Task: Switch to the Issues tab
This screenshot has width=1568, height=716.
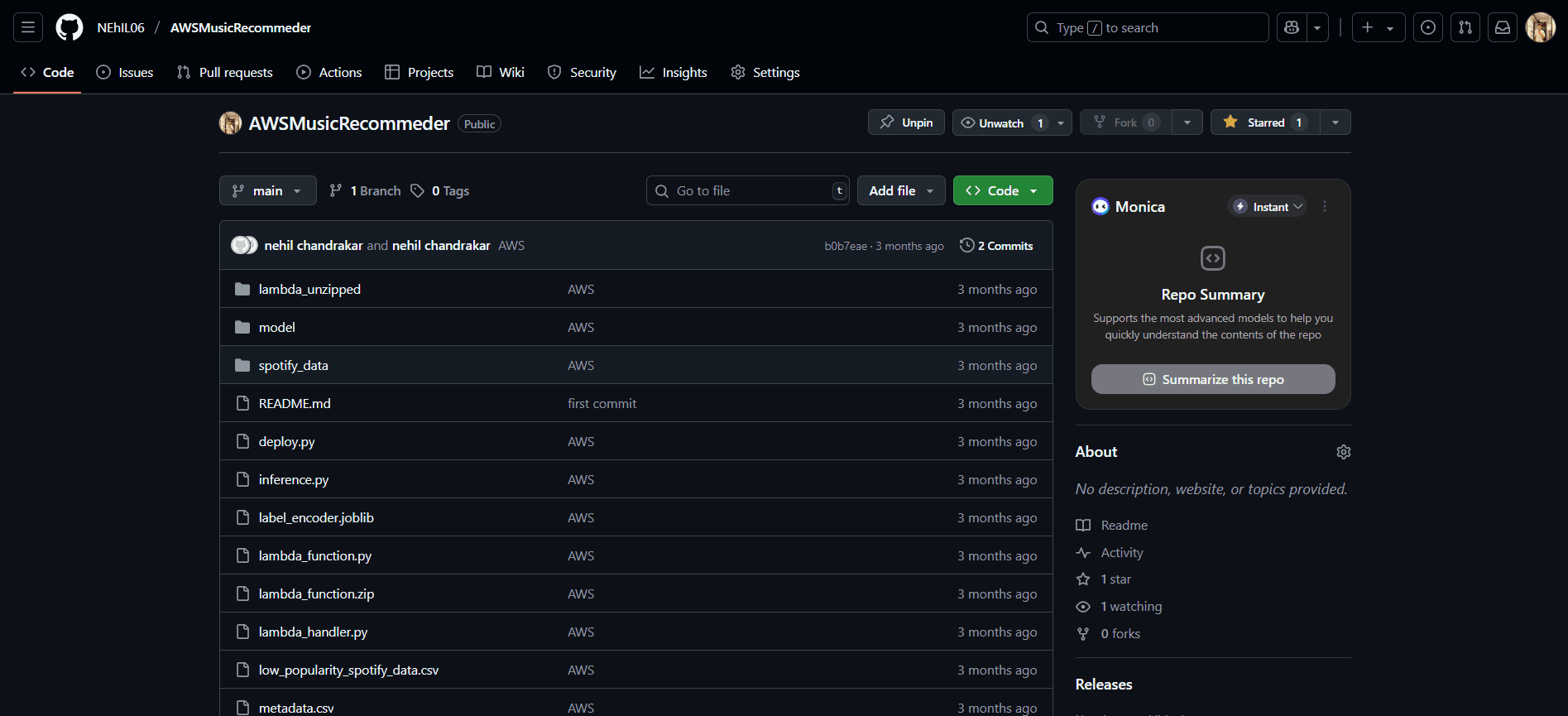Action: point(125,73)
